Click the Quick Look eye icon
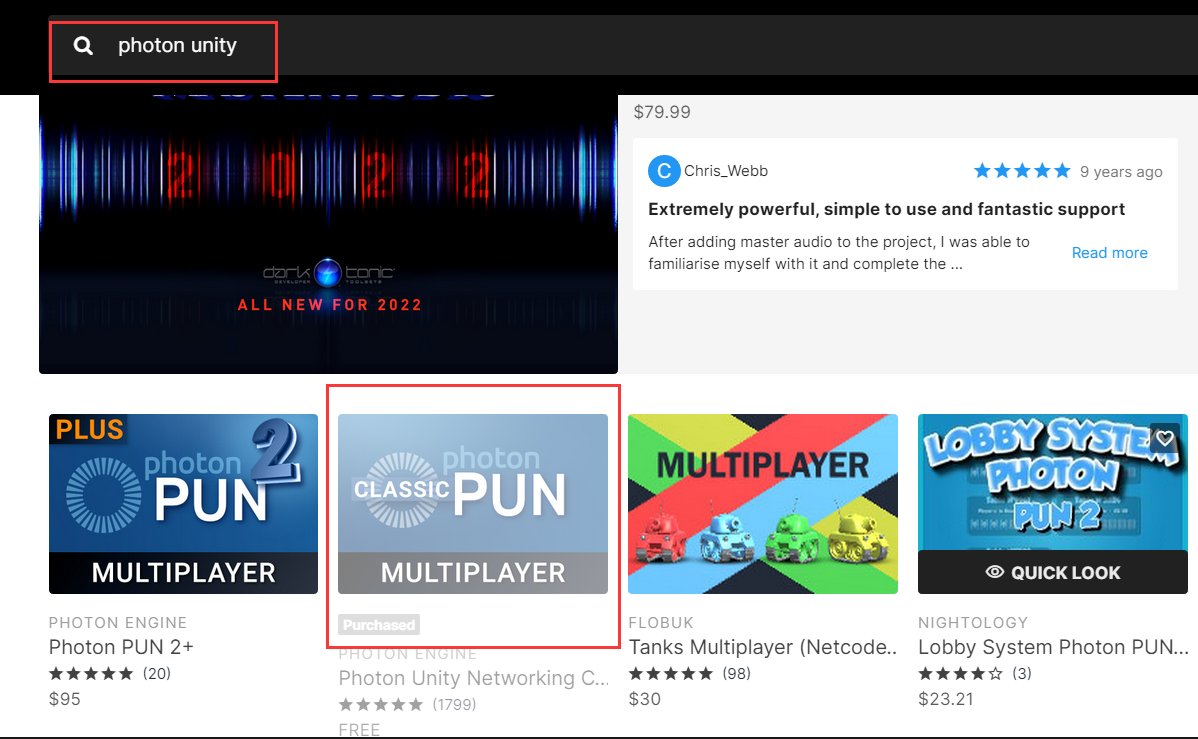Screen dimensions: 1198x739 click(x=995, y=572)
